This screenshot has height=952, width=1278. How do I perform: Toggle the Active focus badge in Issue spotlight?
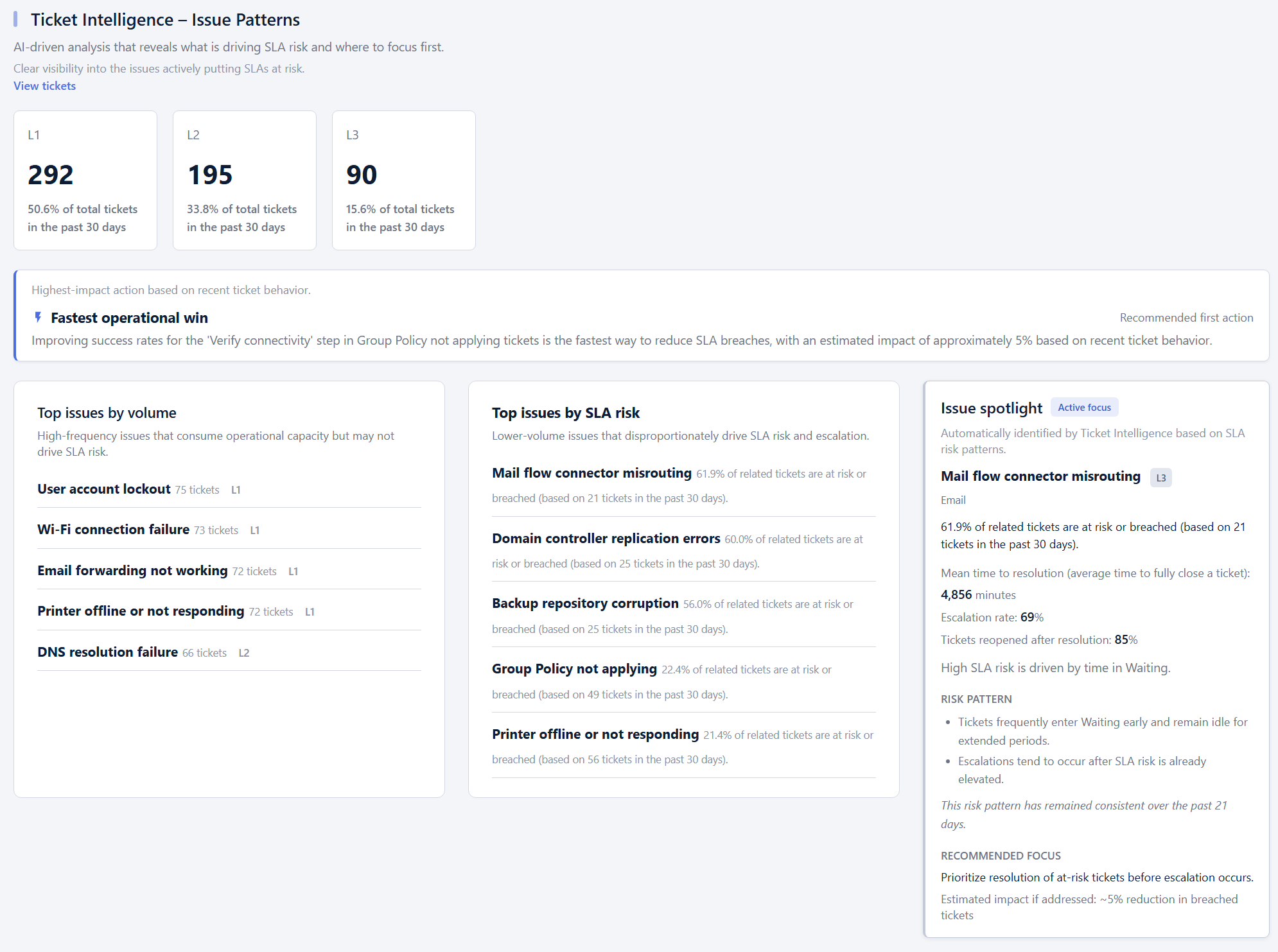point(1084,407)
